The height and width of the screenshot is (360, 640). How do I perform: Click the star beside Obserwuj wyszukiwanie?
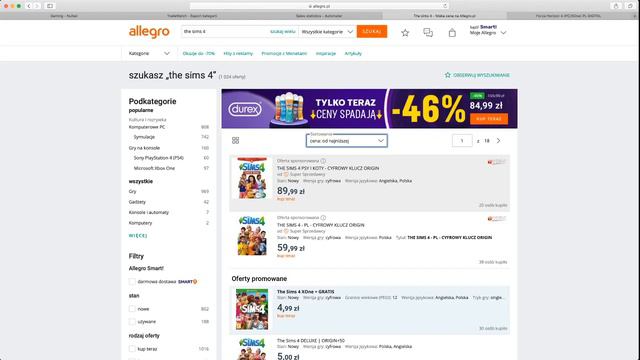pos(447,75)
